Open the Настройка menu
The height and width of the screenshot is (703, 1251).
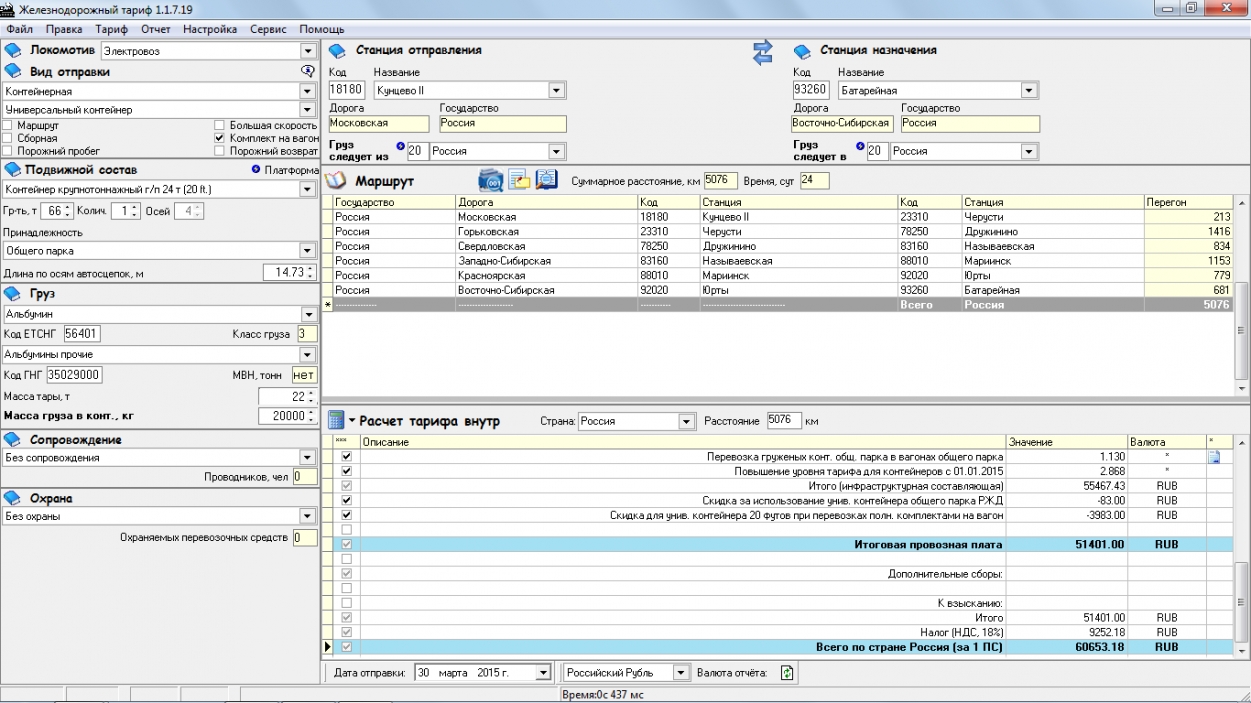(210, 30)
